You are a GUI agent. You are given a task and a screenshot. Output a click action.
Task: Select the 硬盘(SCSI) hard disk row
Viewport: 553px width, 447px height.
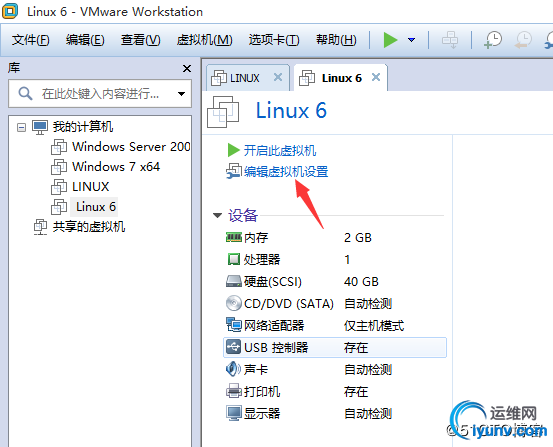(x=335, y=282)
